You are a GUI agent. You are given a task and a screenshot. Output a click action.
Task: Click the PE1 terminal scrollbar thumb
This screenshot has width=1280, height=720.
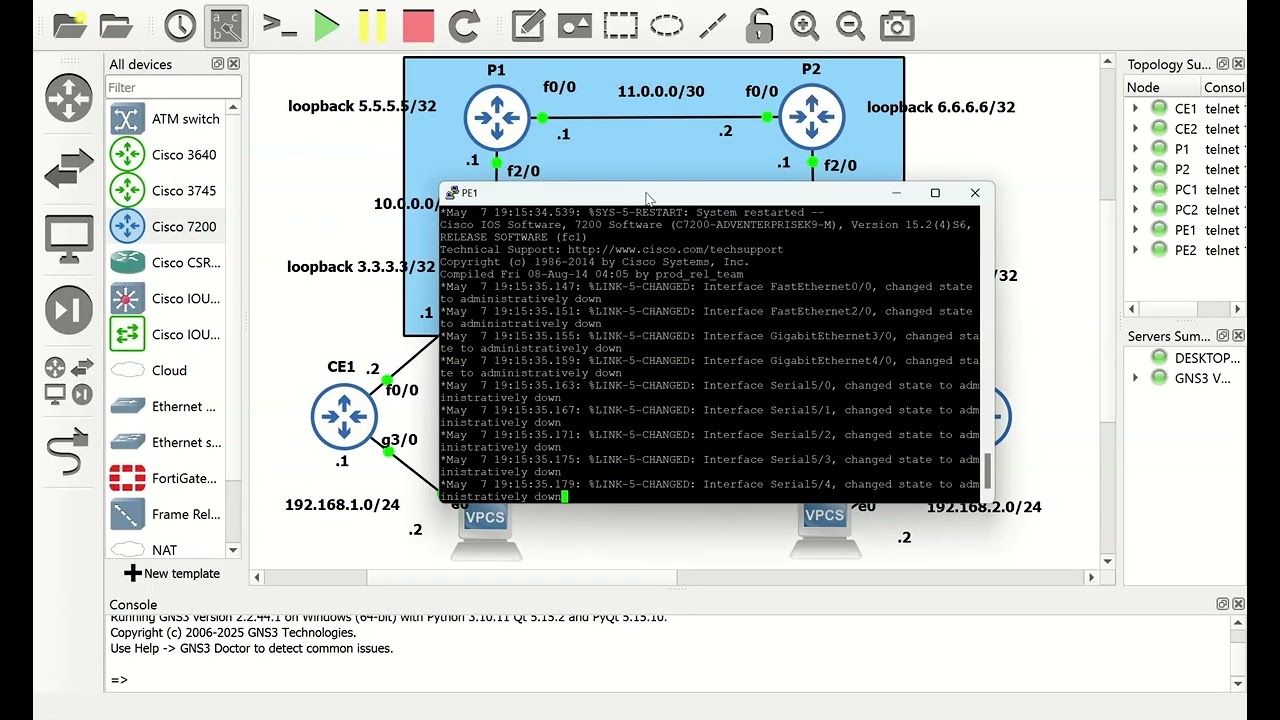(988, 470)
